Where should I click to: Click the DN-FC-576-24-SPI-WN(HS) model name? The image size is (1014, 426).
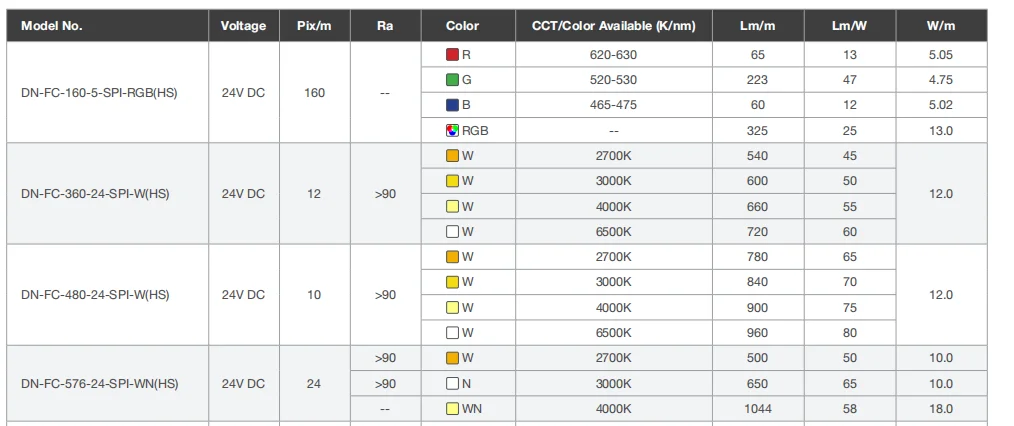[x=99, y=384]
